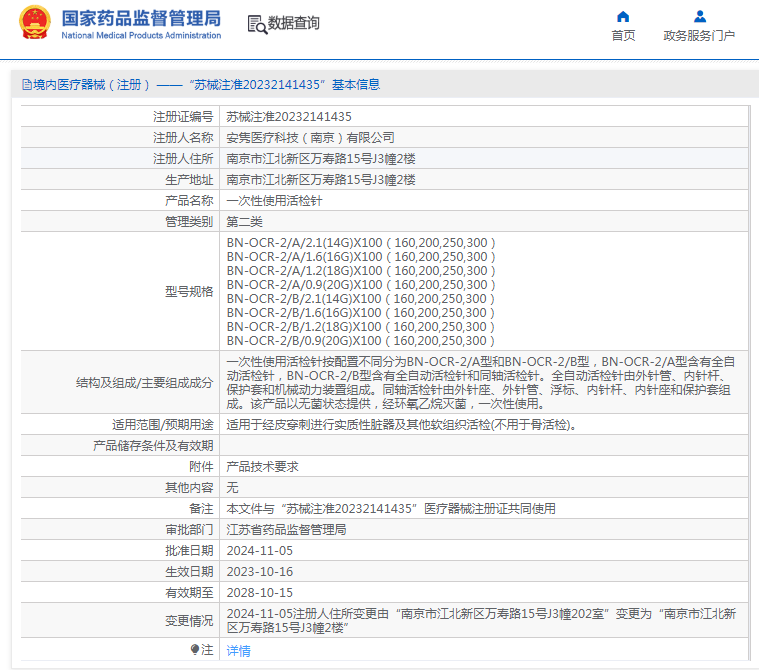Image resolution: width=759 pixels, height=670 pixels.
Task: Click the person icon above 政务服务门户
Action: [x=700, y=16]
